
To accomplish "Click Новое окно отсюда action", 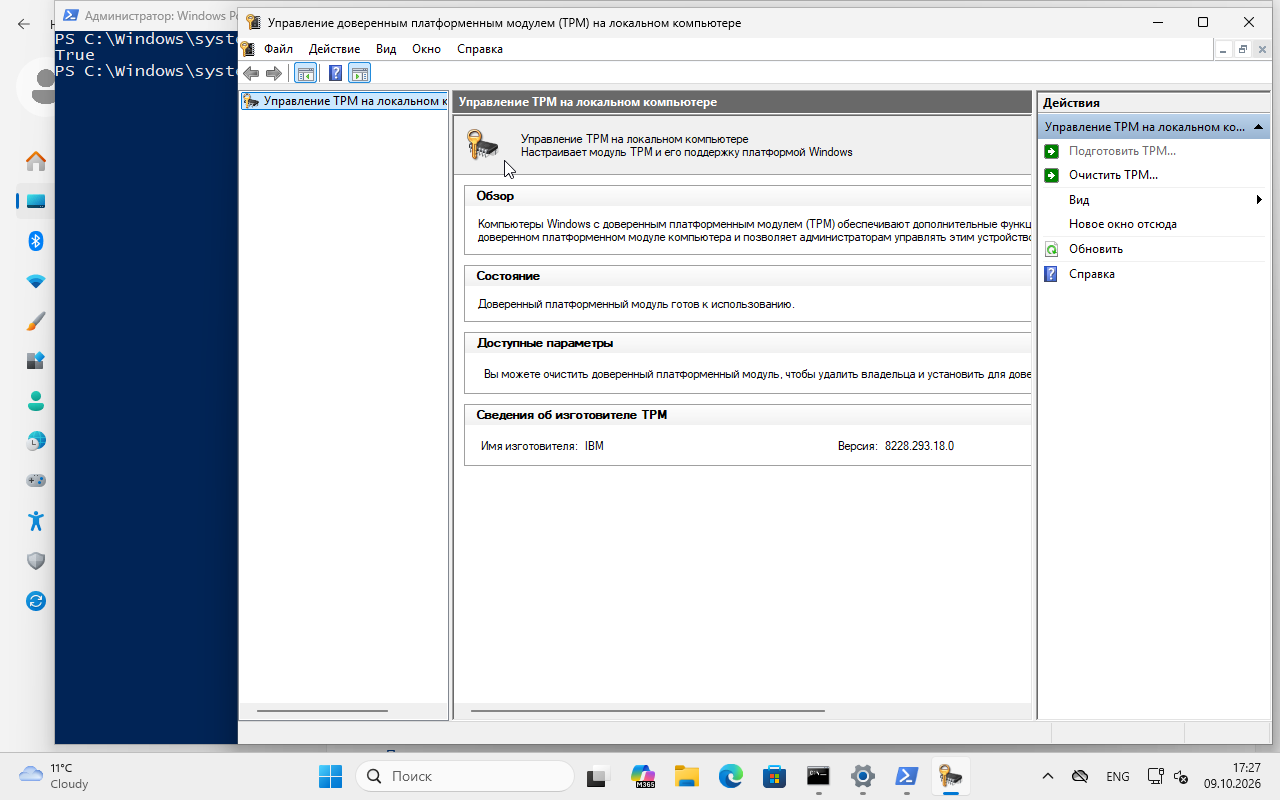I will [x=1122, y=224].
